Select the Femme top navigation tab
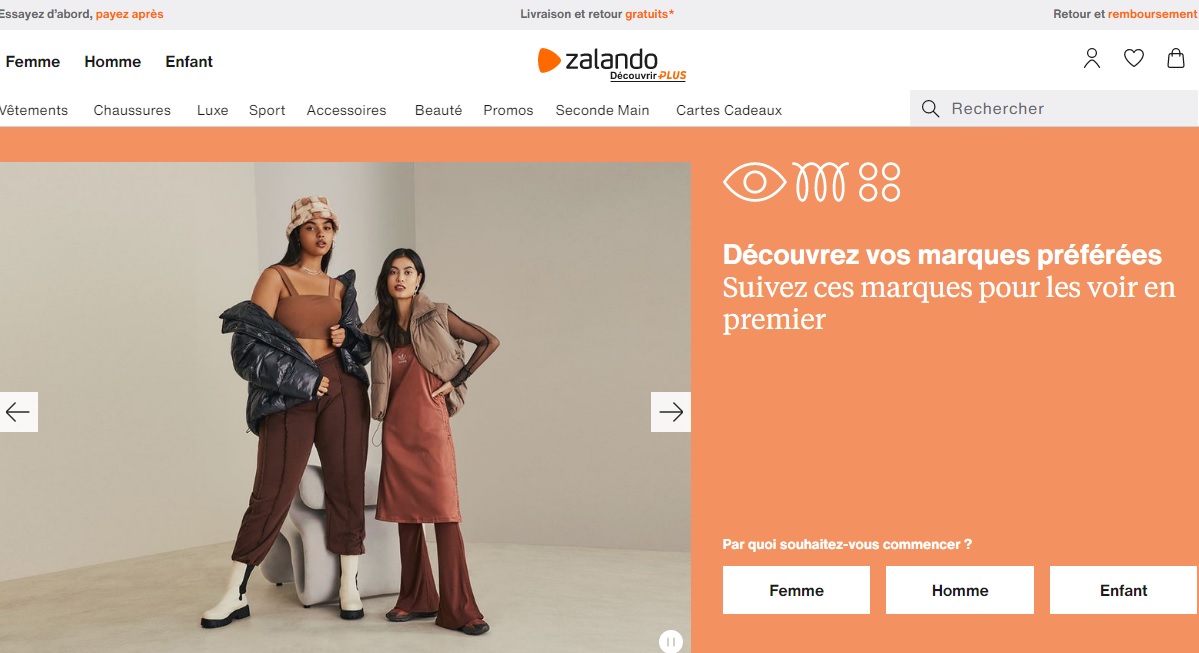The width and height of the screenshot is (1199, 653). (x=32, y=62)
